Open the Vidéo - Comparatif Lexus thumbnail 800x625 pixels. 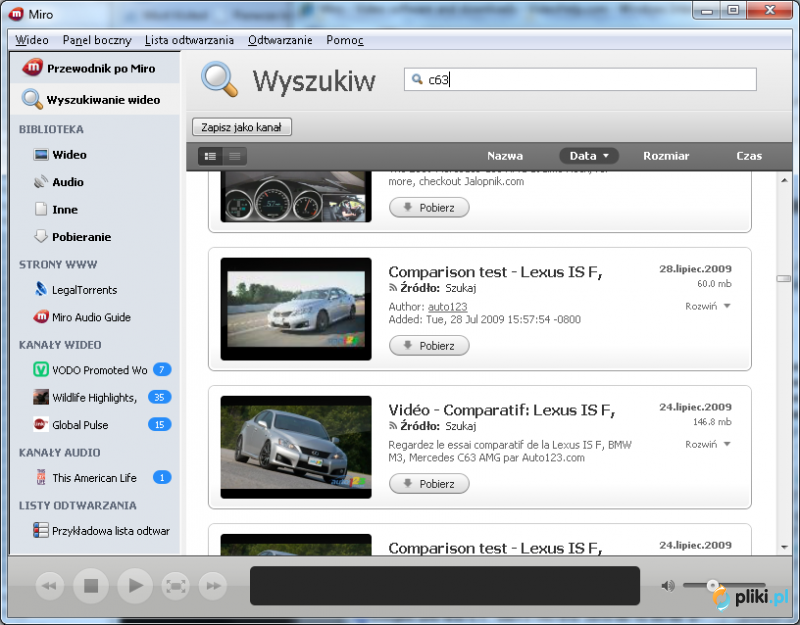tap(296, 447)
